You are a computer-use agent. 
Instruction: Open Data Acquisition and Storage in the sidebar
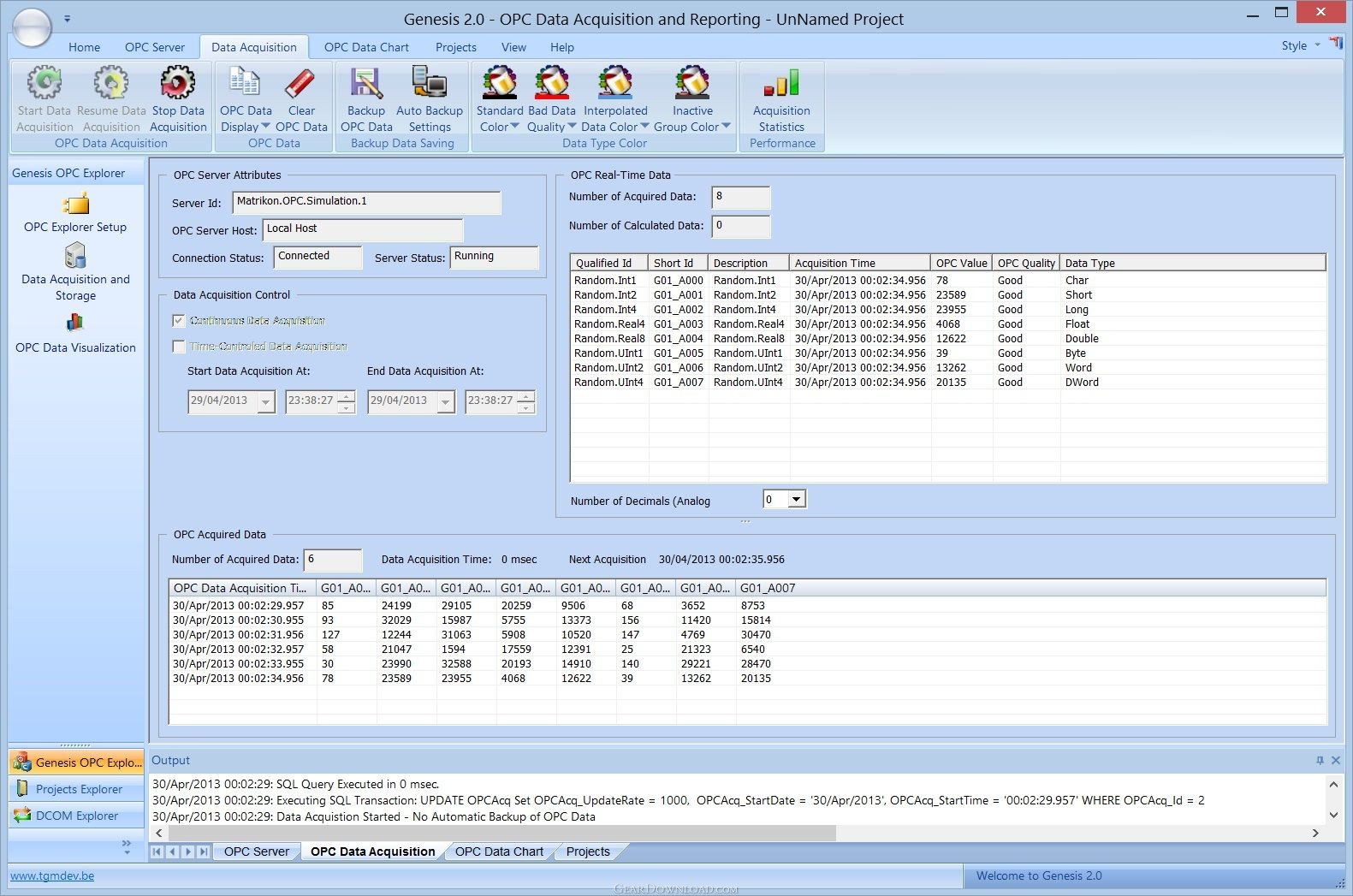pos(75,256)
